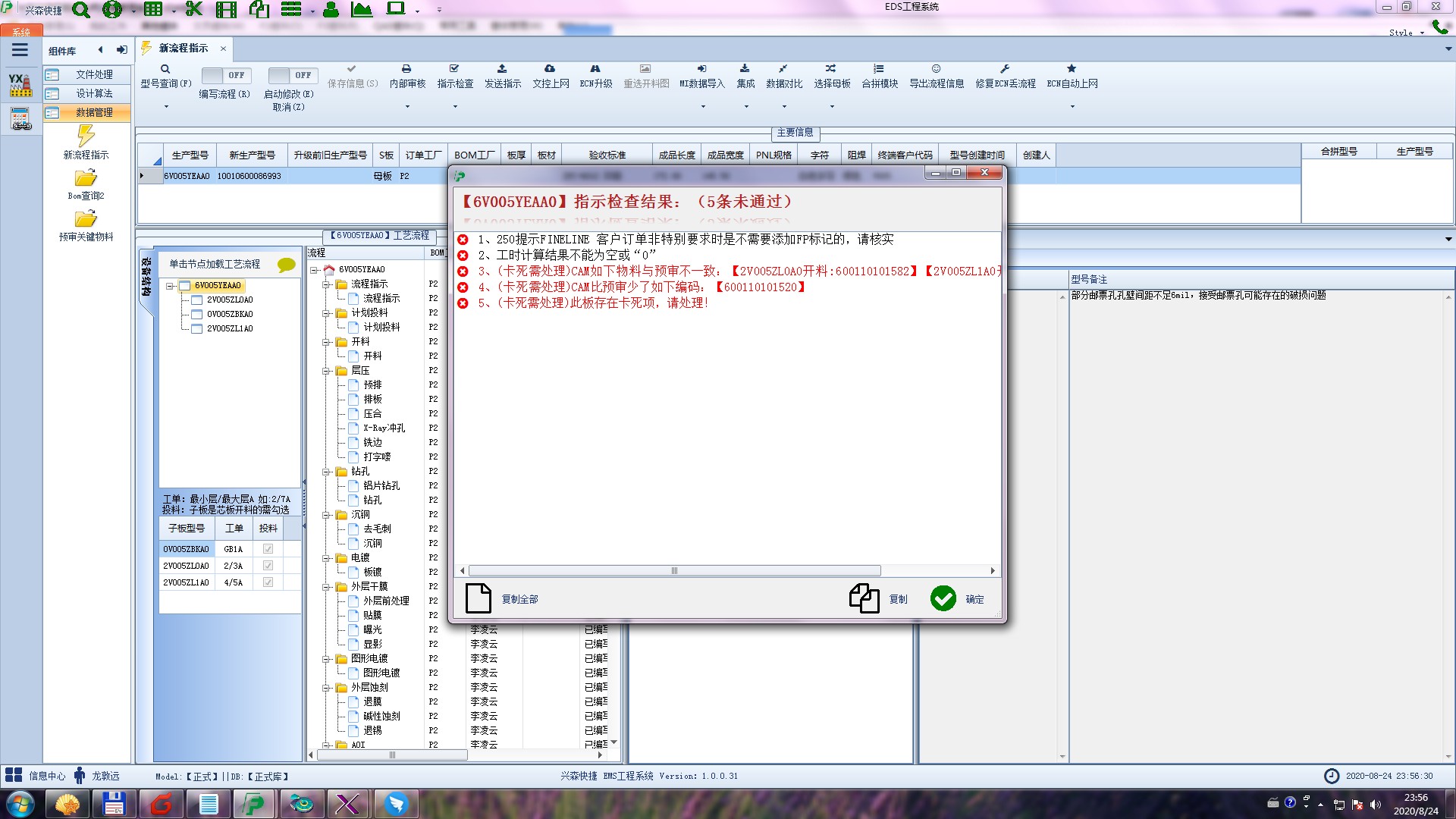Image resolution: width=1456 pixels, height=819 pixels.
Task: Collapse the 层压 tree folder
Action: click(x=326, y=371)
